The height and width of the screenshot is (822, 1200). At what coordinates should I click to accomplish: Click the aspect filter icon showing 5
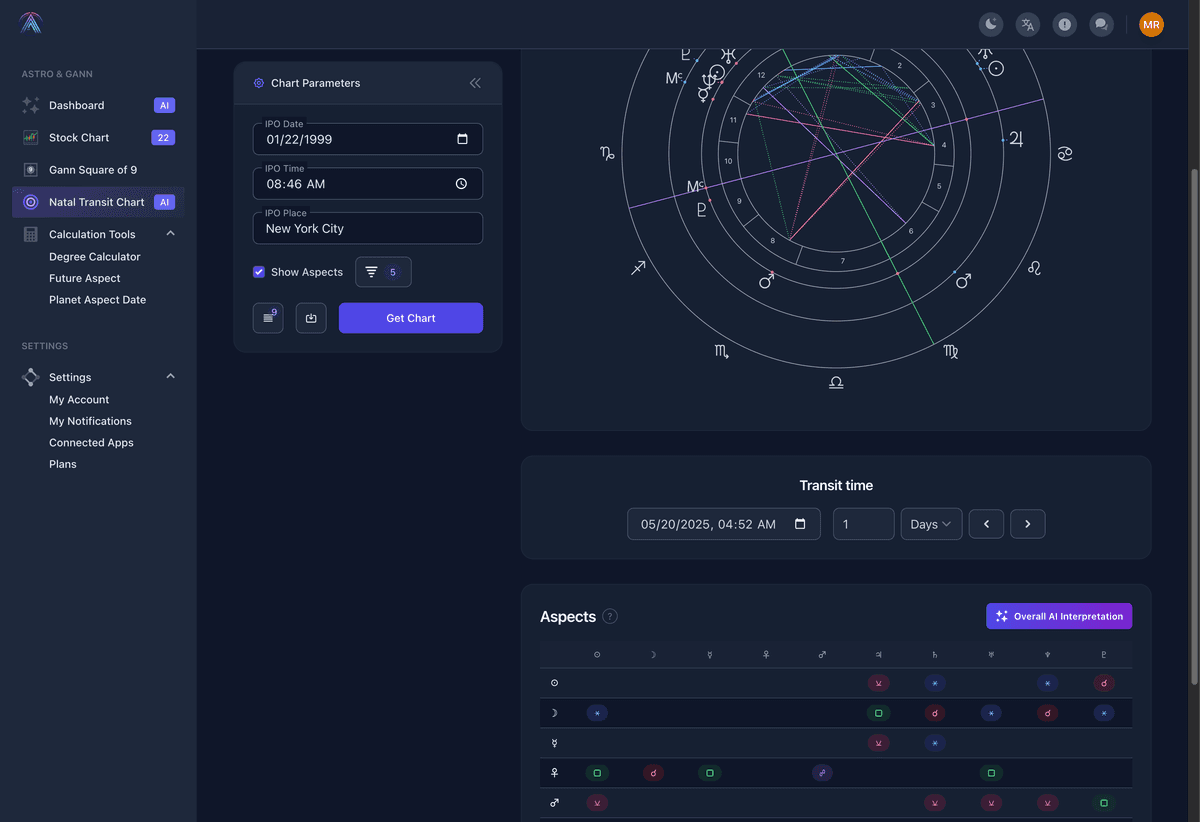point(383,271)
